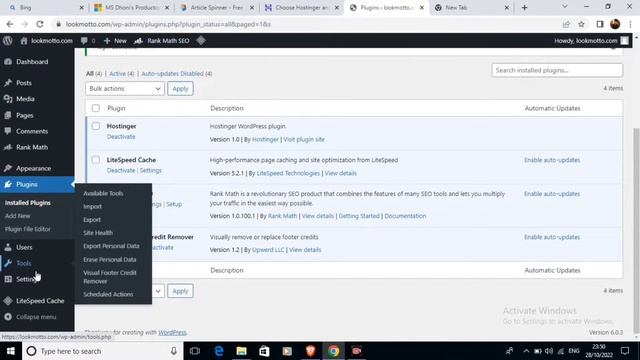
Task: Open Users in the sidebar
Action: [24, 247]
